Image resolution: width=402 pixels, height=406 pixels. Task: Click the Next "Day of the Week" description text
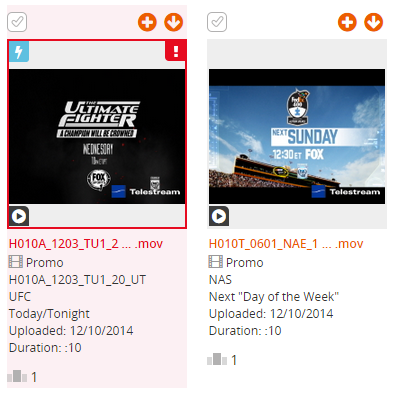[x=274, y=297]
